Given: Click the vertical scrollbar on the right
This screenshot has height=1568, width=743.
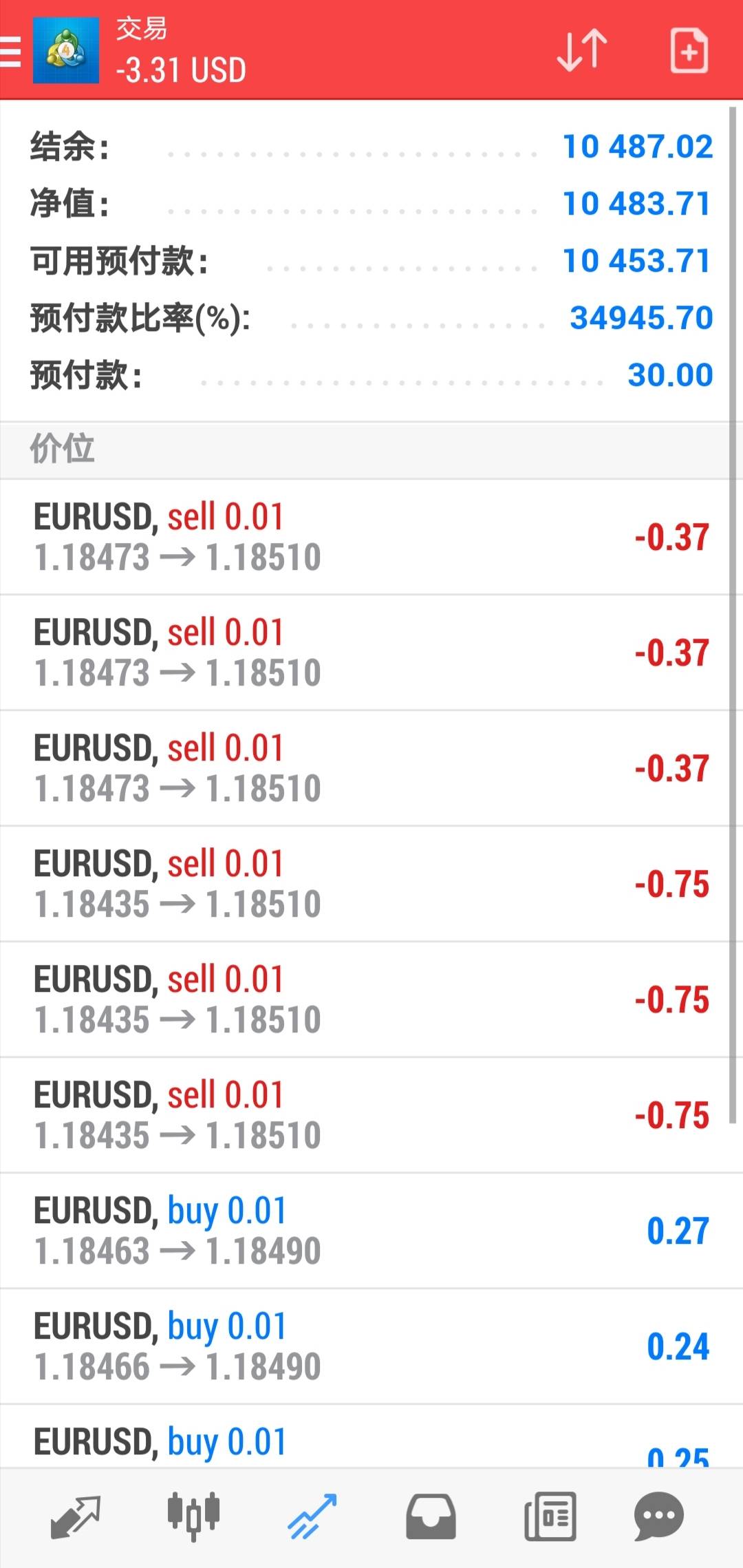Looking at the screenshot, I should (733, 613).
